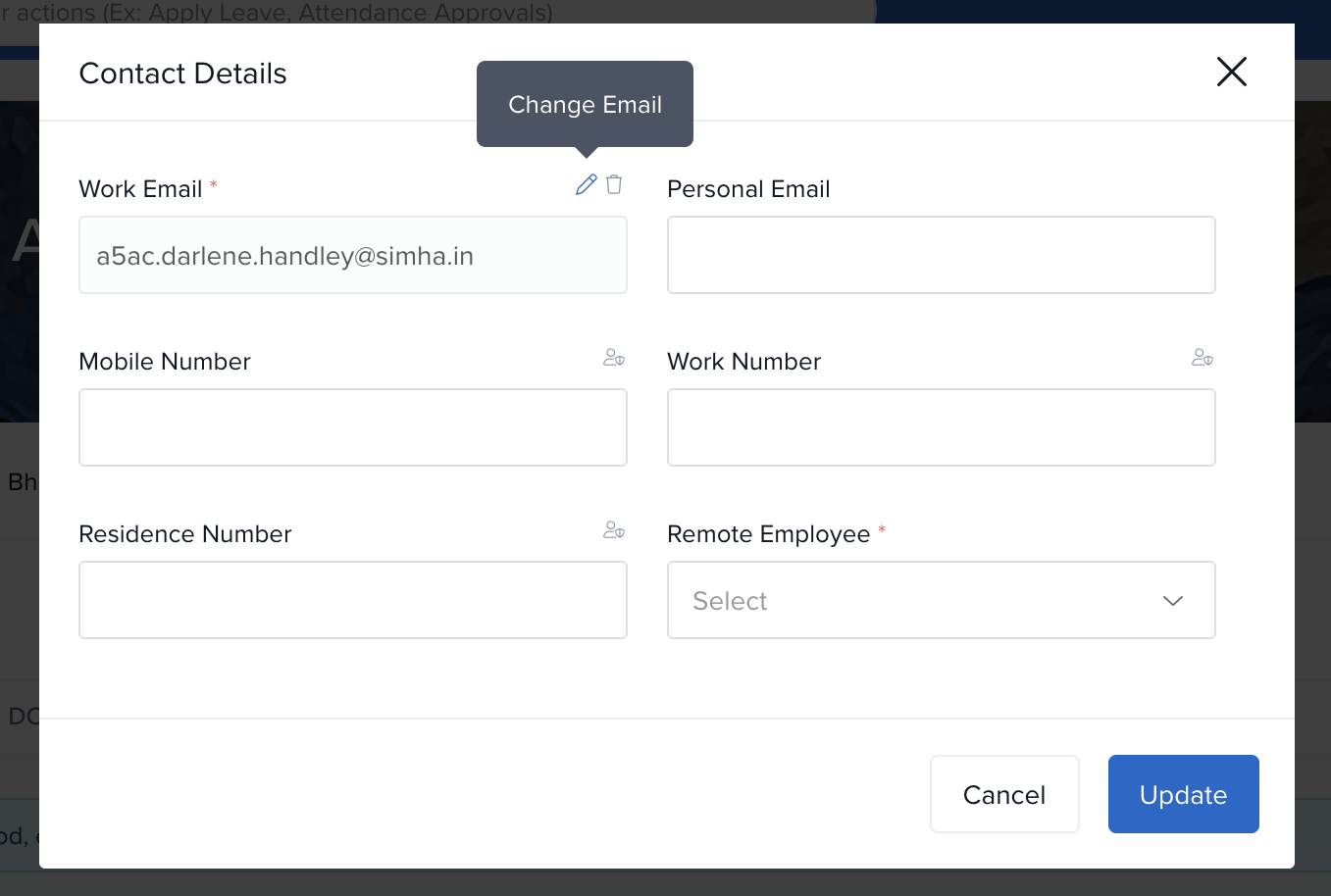Click the trash icon beside Work Email
The height and width of the screenshot is (896, 1331).
[x=614, y=184]
